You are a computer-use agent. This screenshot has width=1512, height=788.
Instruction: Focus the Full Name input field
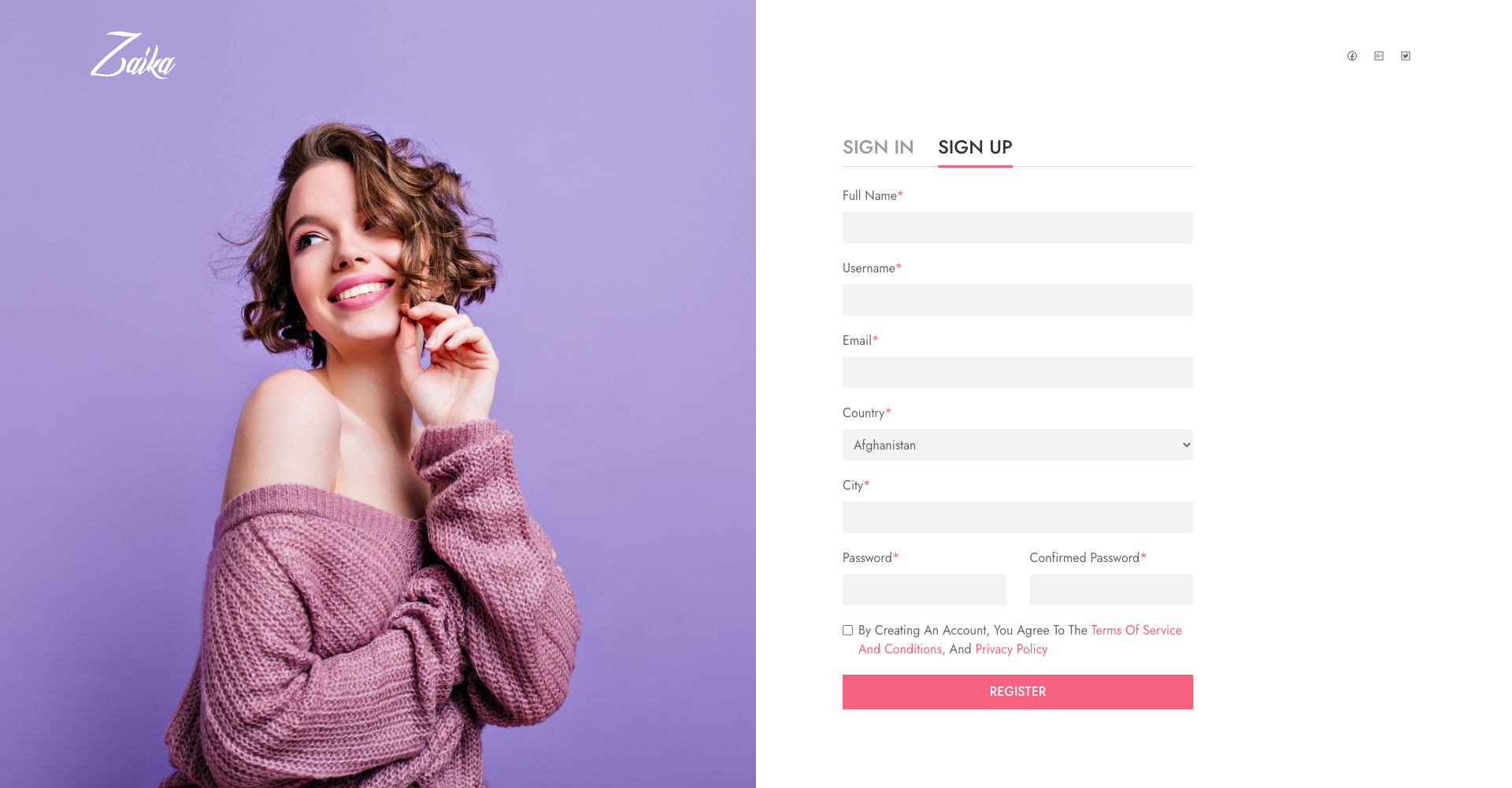[1017, 228]
